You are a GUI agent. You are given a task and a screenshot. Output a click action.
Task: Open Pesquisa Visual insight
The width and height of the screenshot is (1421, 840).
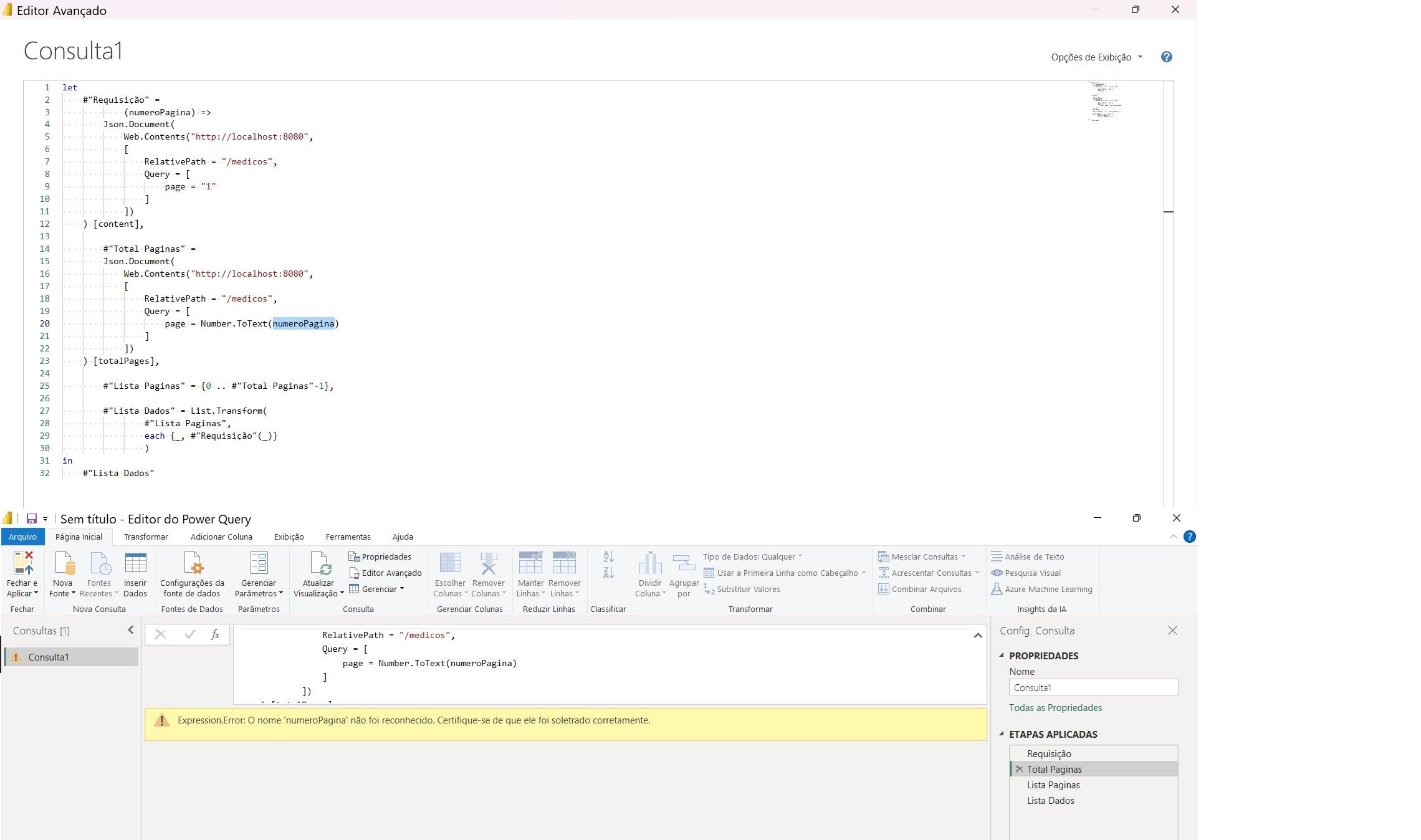pos(1026,573)
